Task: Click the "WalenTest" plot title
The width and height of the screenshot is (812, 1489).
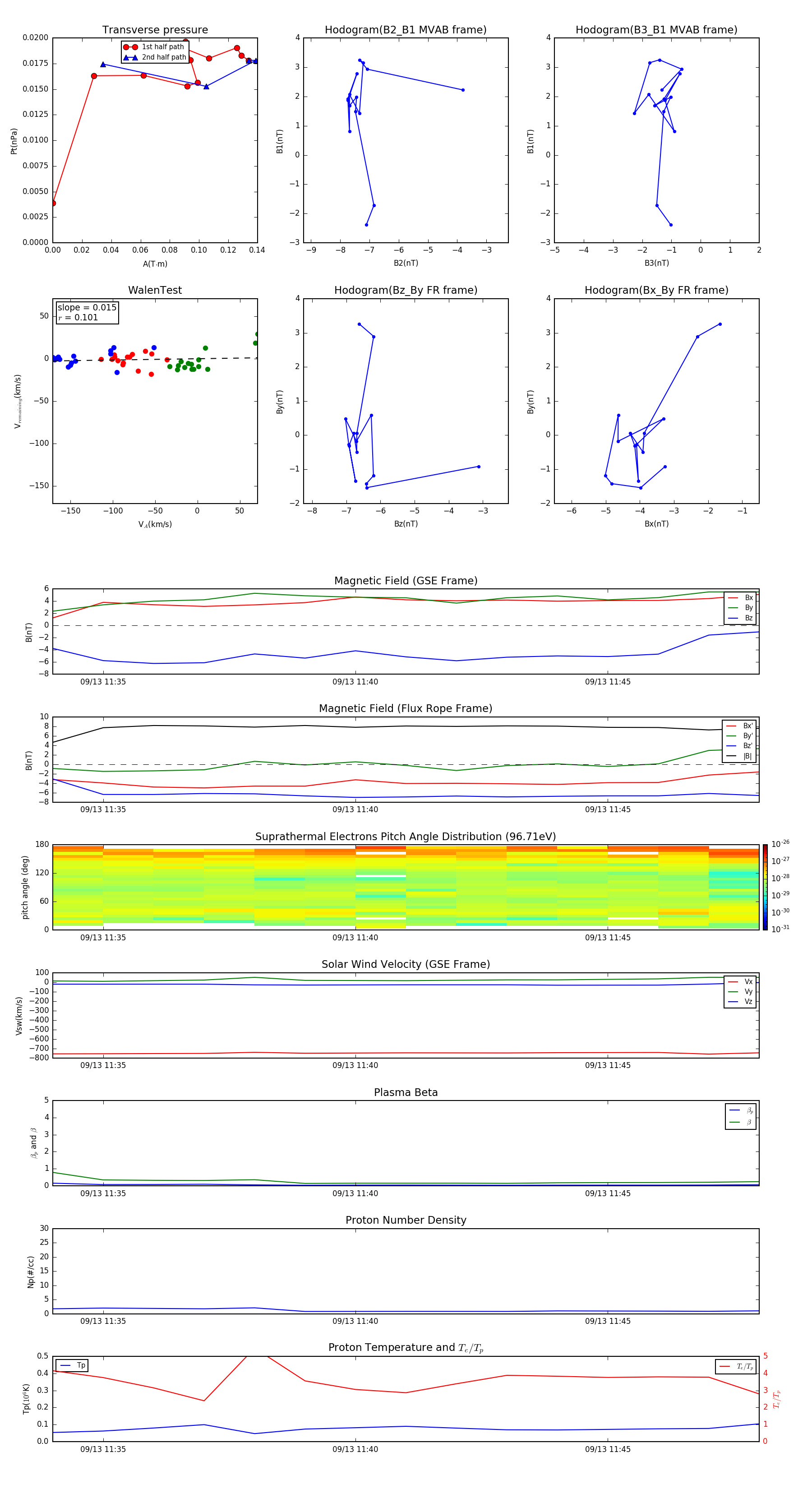Action: click(x=155, y=290)
